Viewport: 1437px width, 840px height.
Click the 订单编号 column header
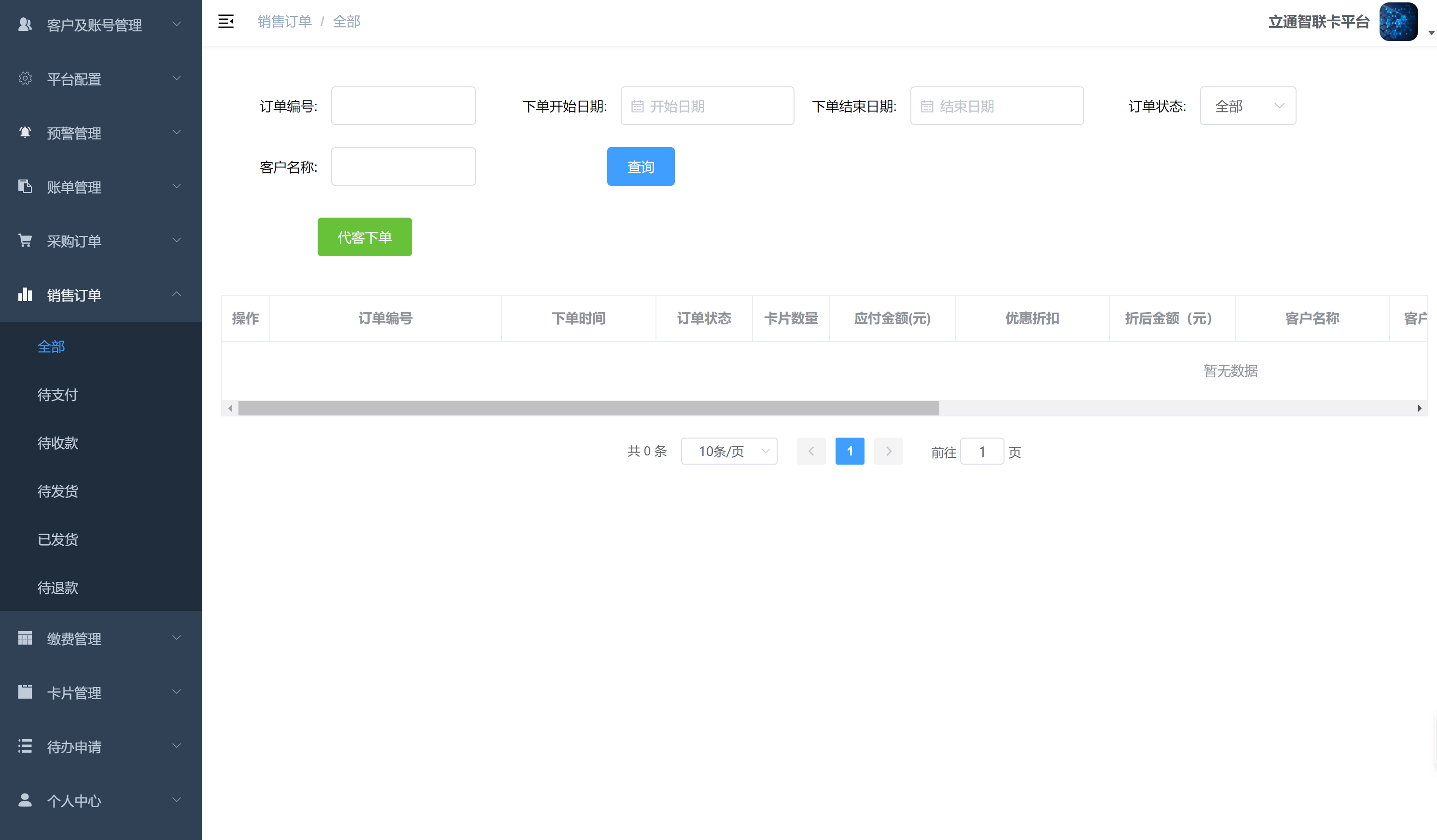pyautogui.click(x=386, y=318)
